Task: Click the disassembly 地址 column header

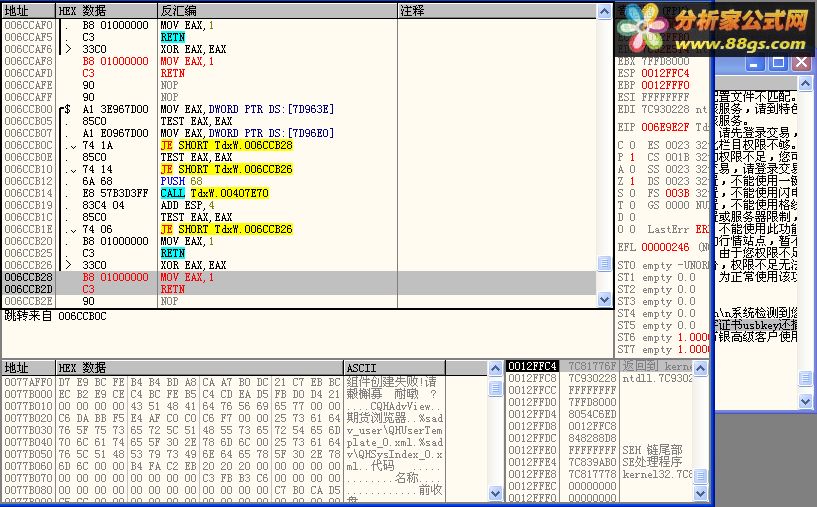Action: click(29, 11)
